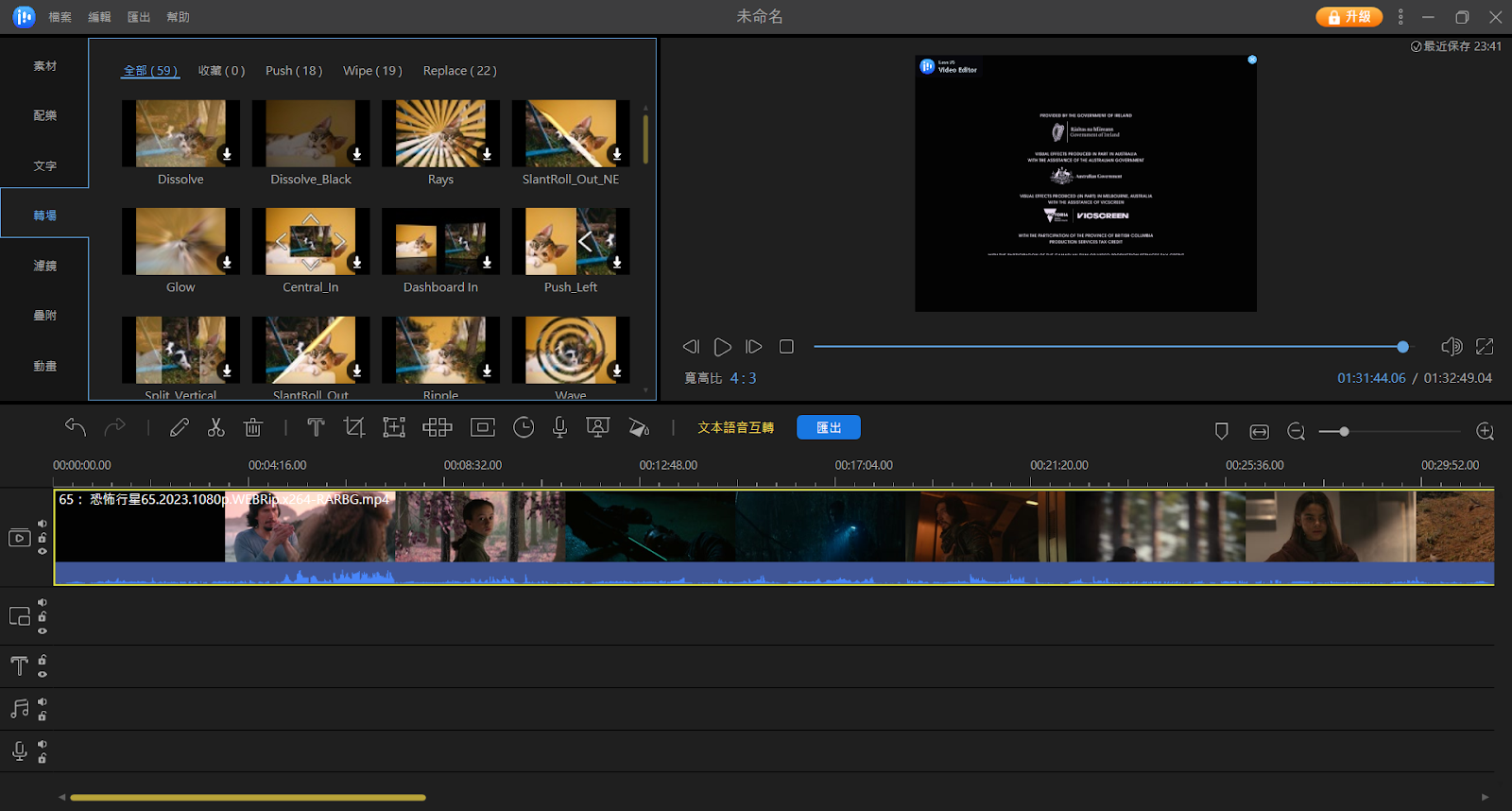
Task: Switch to the Replace (22) tab
Action: click(459, 71)
